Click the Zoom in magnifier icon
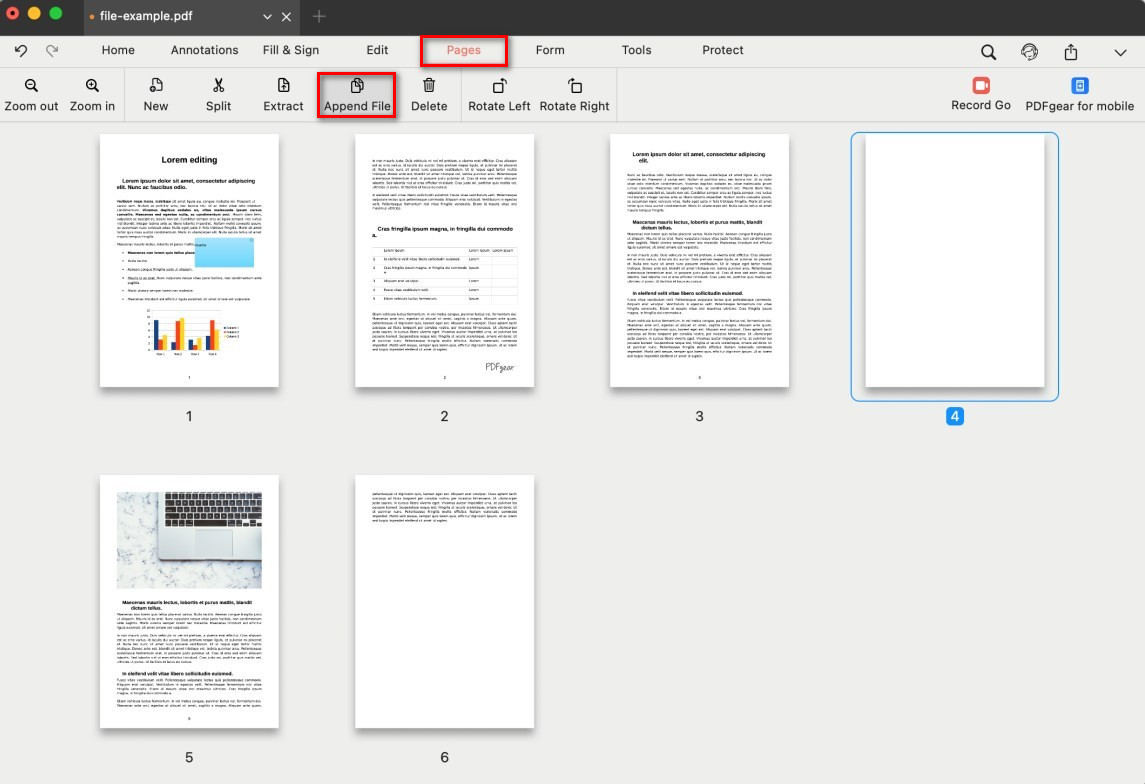The image size is (1145, 784). tap(92, 87)
